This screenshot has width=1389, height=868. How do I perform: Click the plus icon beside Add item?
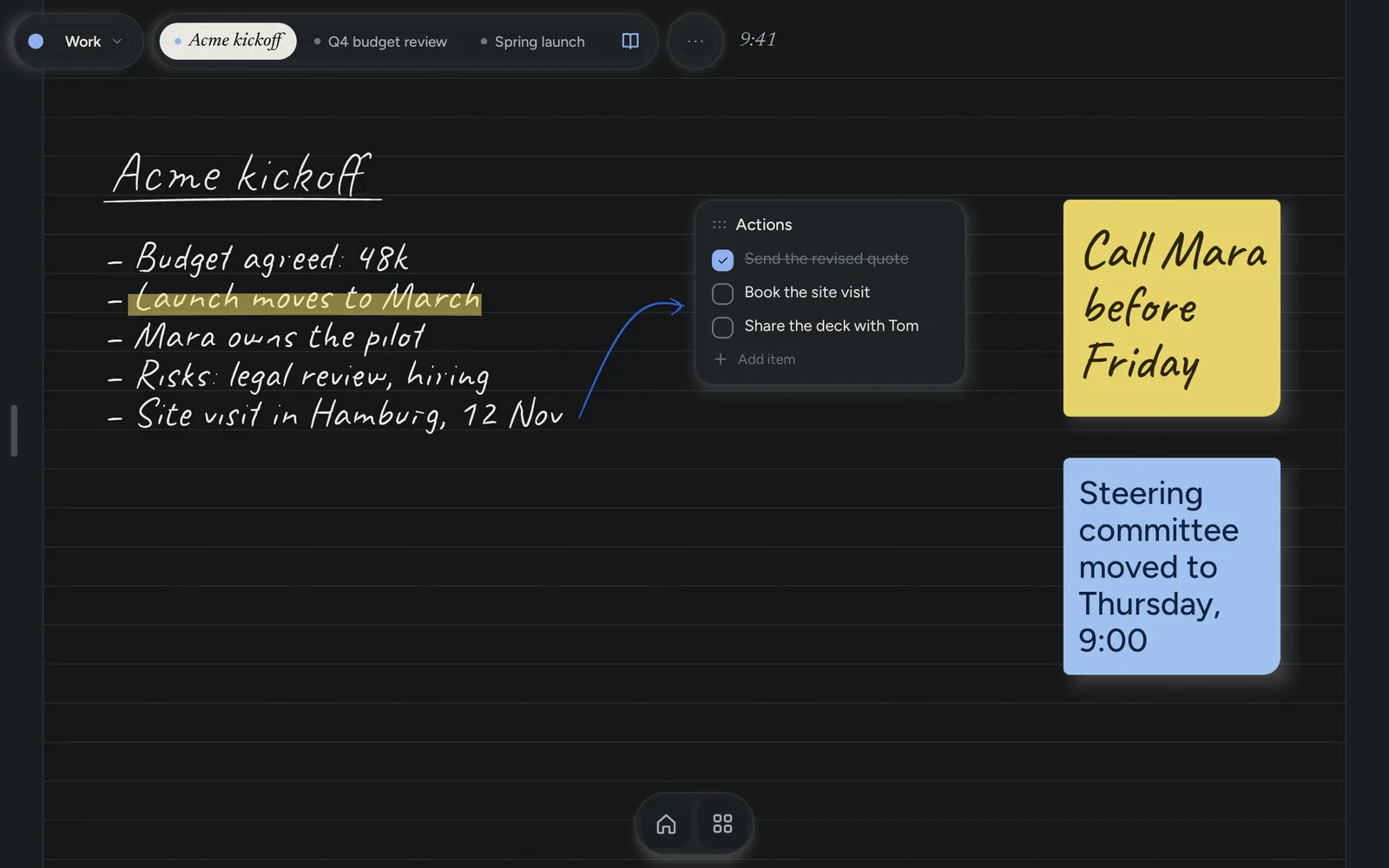[720, 359]
